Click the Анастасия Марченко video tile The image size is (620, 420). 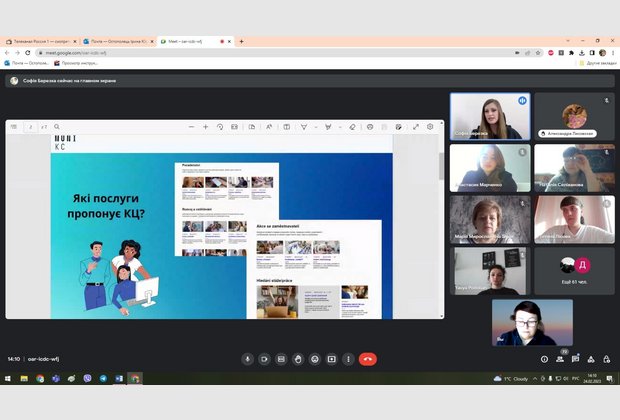pyautogui.click(x=490, y=168)
